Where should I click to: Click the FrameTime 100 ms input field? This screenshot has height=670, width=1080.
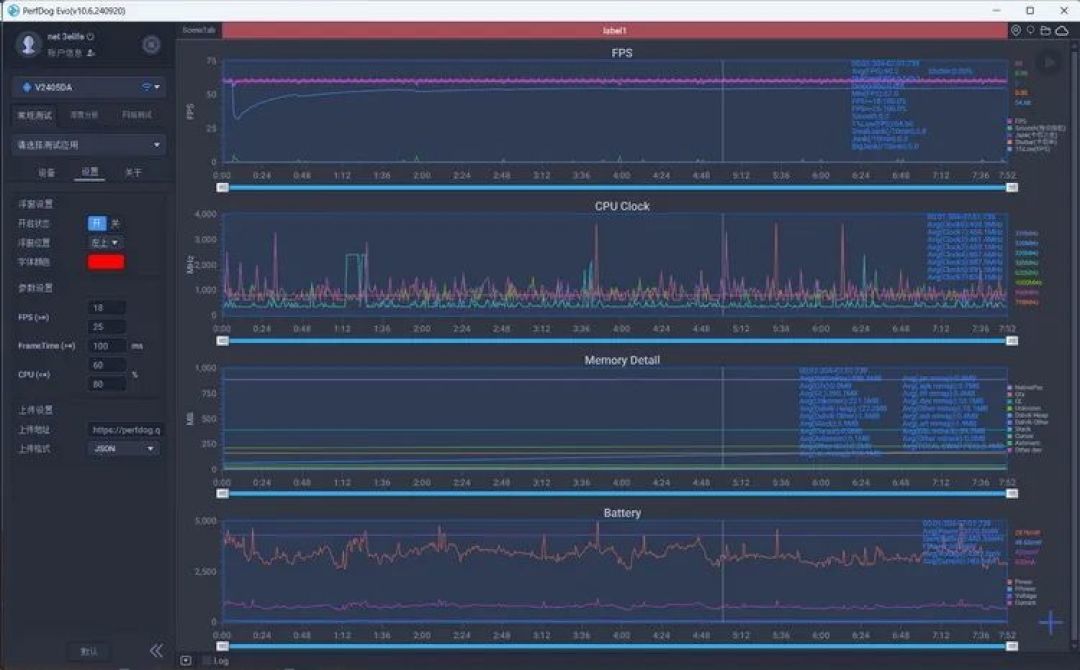107,346
